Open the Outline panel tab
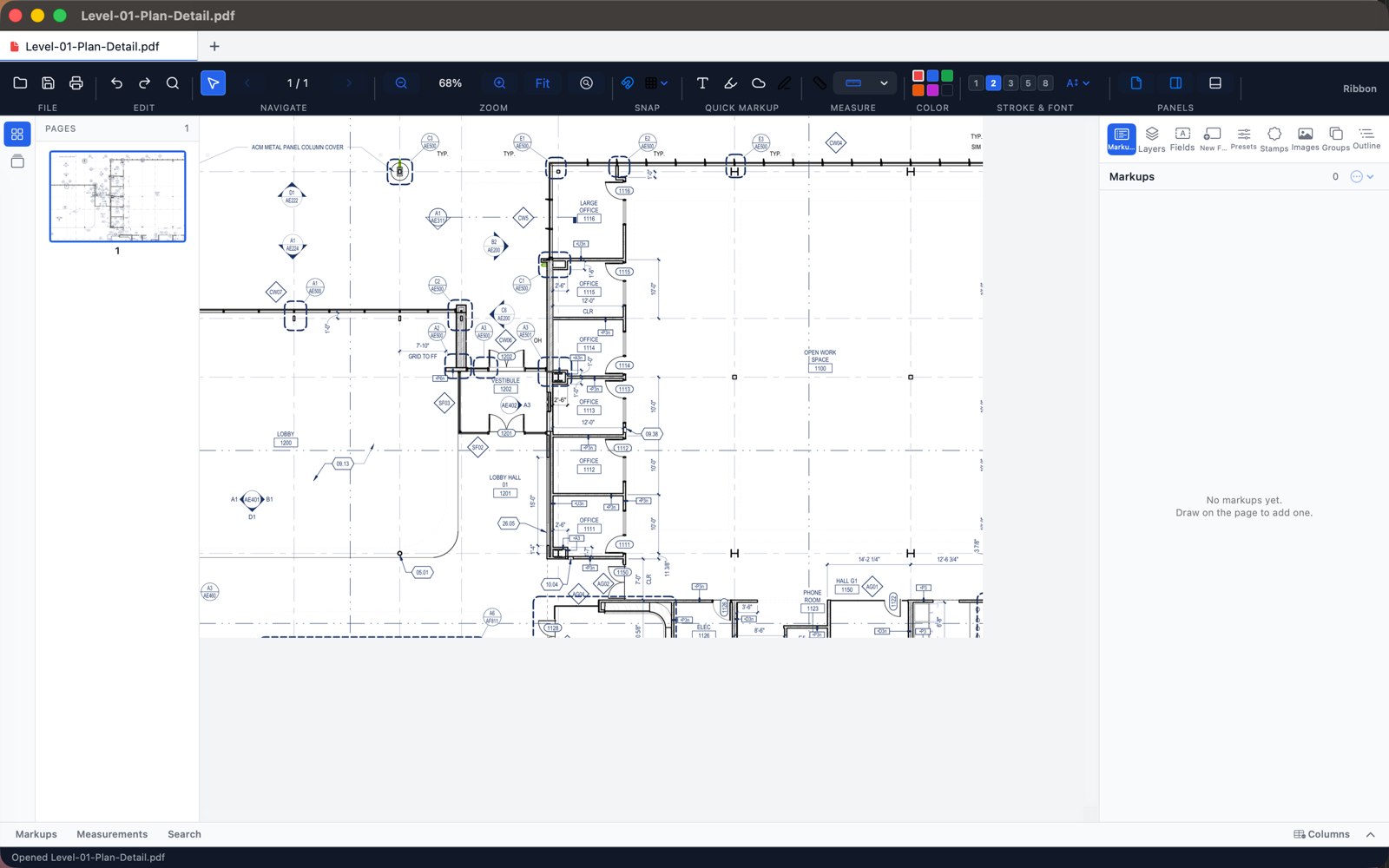1389x868 pixels. pyautogui.click(x=1366, y=139)
